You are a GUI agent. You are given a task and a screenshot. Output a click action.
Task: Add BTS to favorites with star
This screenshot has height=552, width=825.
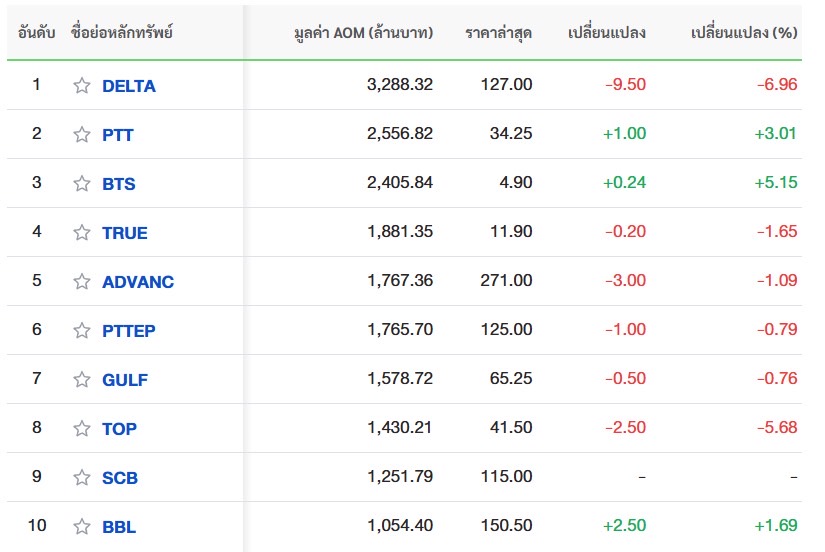pos(82,184)
